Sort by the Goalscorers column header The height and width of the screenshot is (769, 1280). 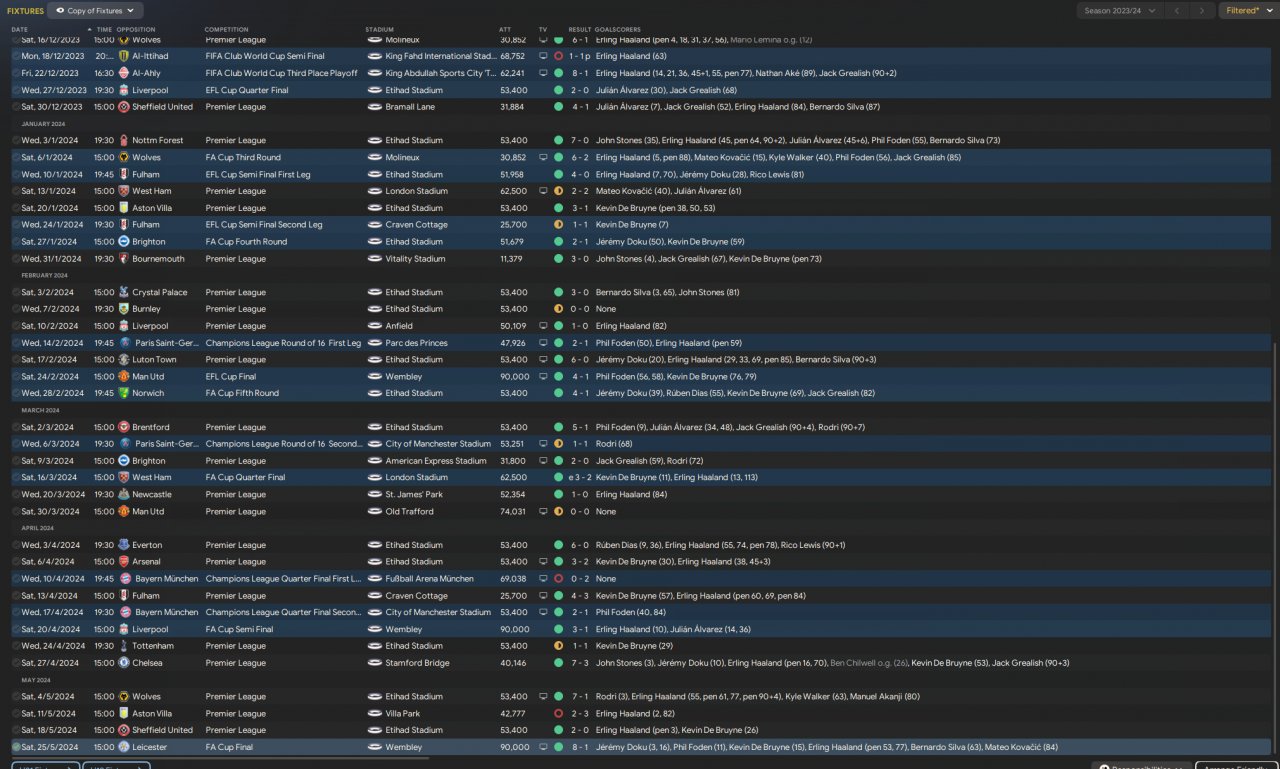point(618,30)
